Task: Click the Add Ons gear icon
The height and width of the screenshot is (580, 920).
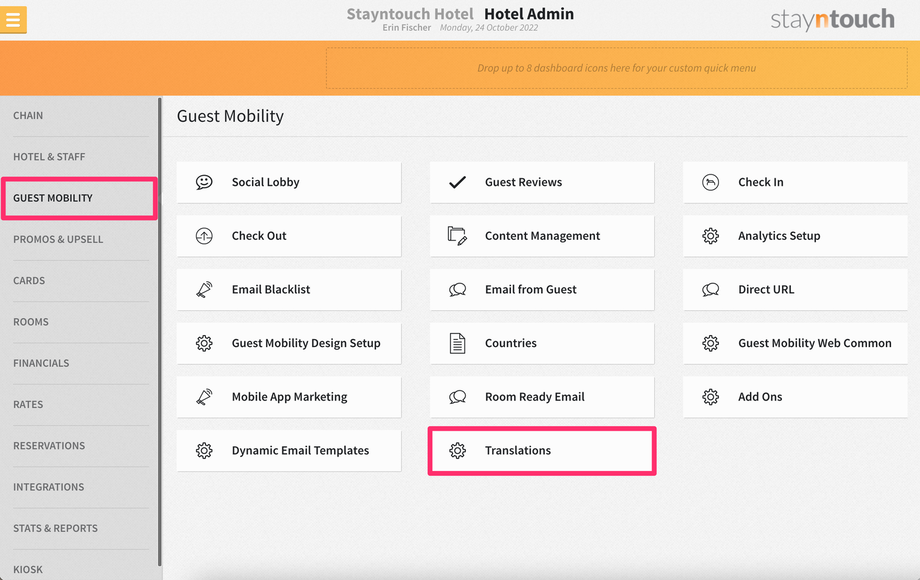Action: [x=711, y=397]
